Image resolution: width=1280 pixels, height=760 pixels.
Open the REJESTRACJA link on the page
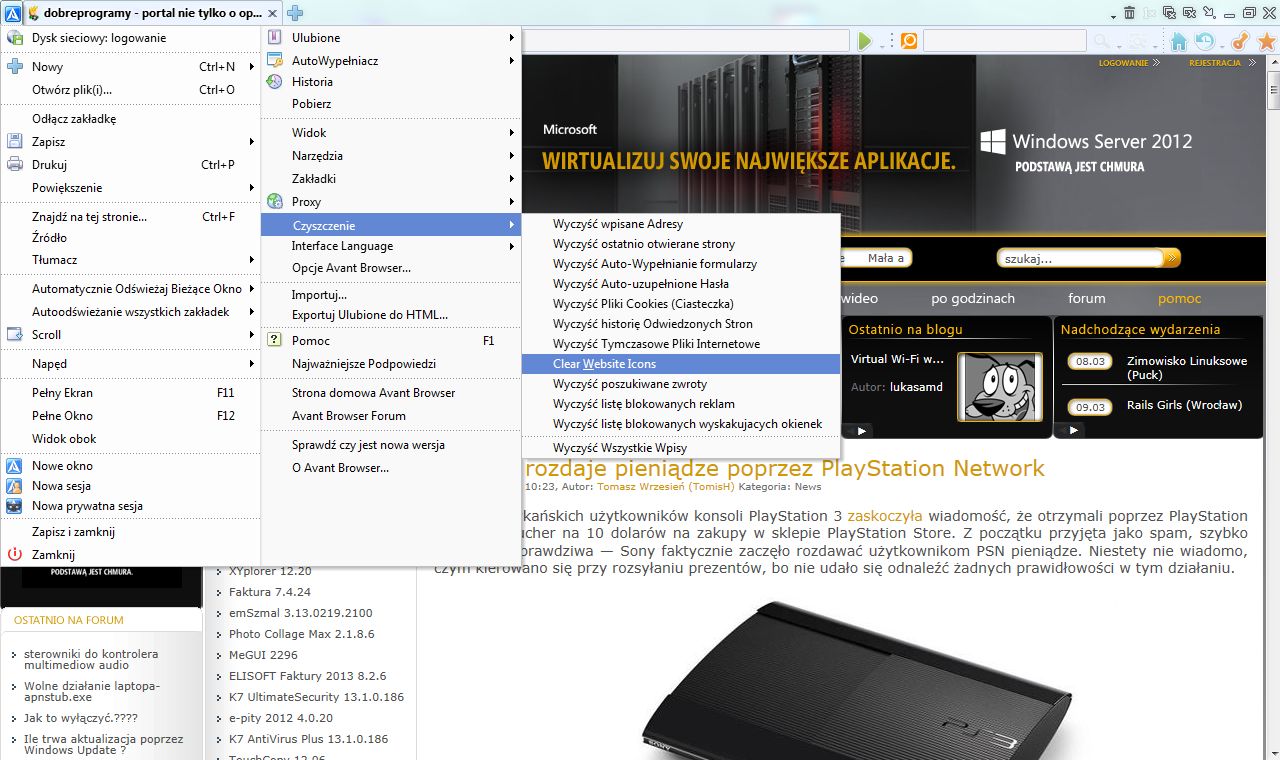(1215, 63)
